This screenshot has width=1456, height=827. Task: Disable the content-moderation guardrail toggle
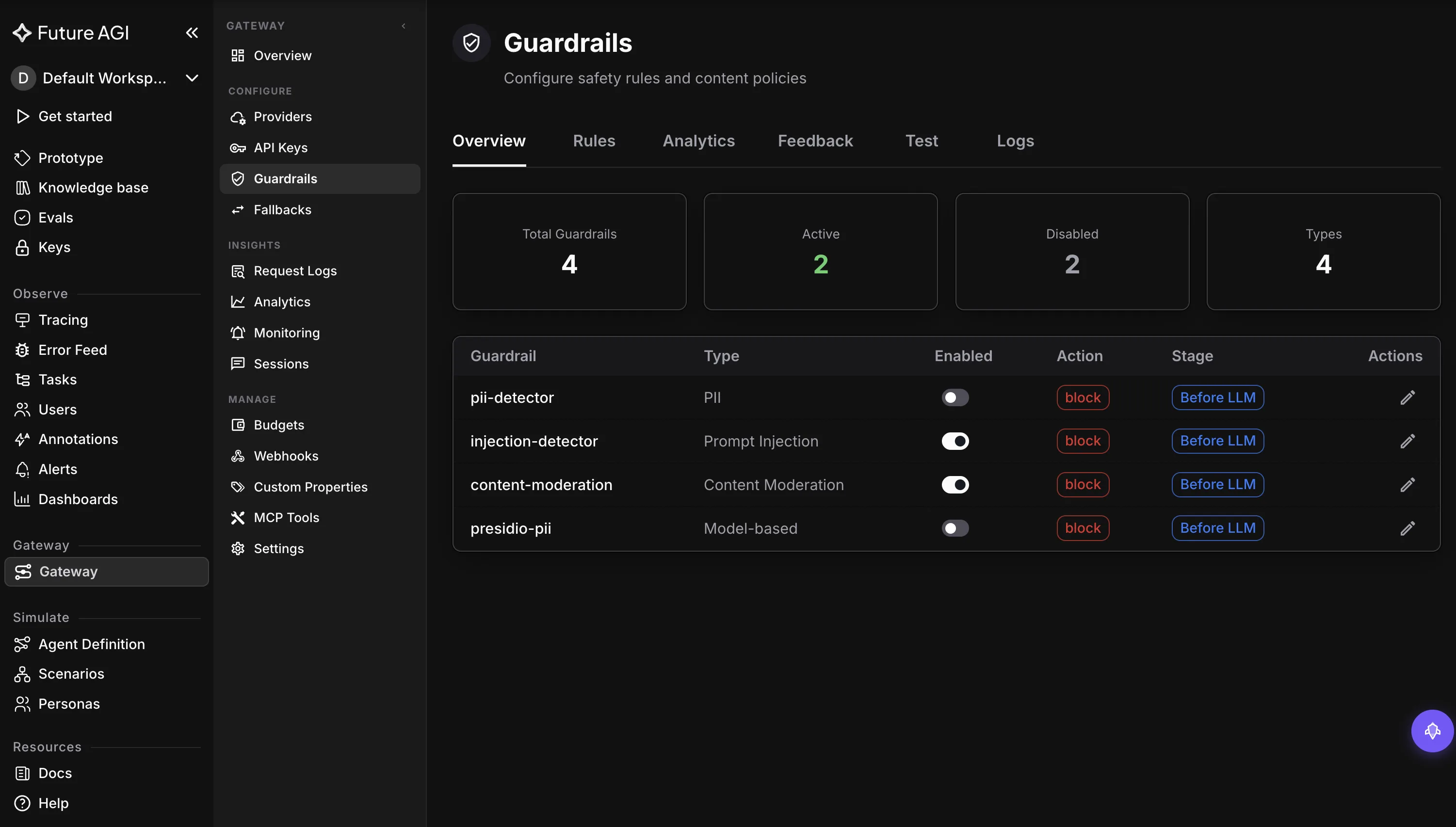click(x=955, y=484)
